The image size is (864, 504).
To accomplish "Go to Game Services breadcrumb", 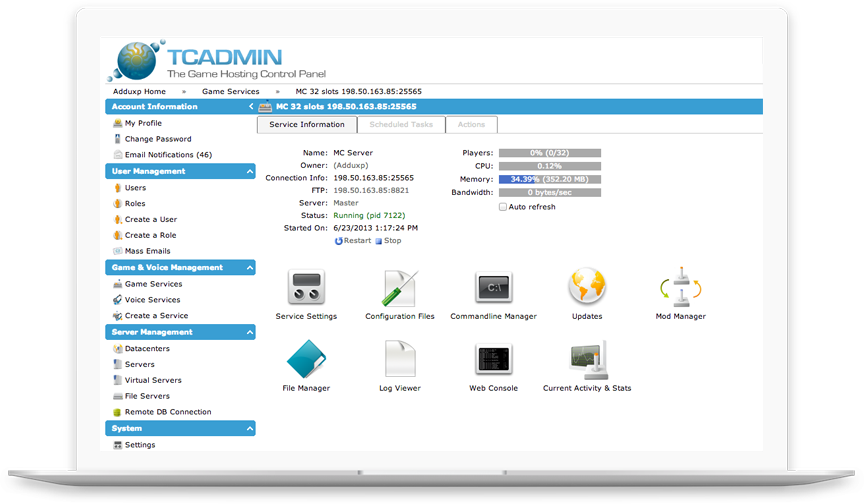I will click(x=230, y=91).
